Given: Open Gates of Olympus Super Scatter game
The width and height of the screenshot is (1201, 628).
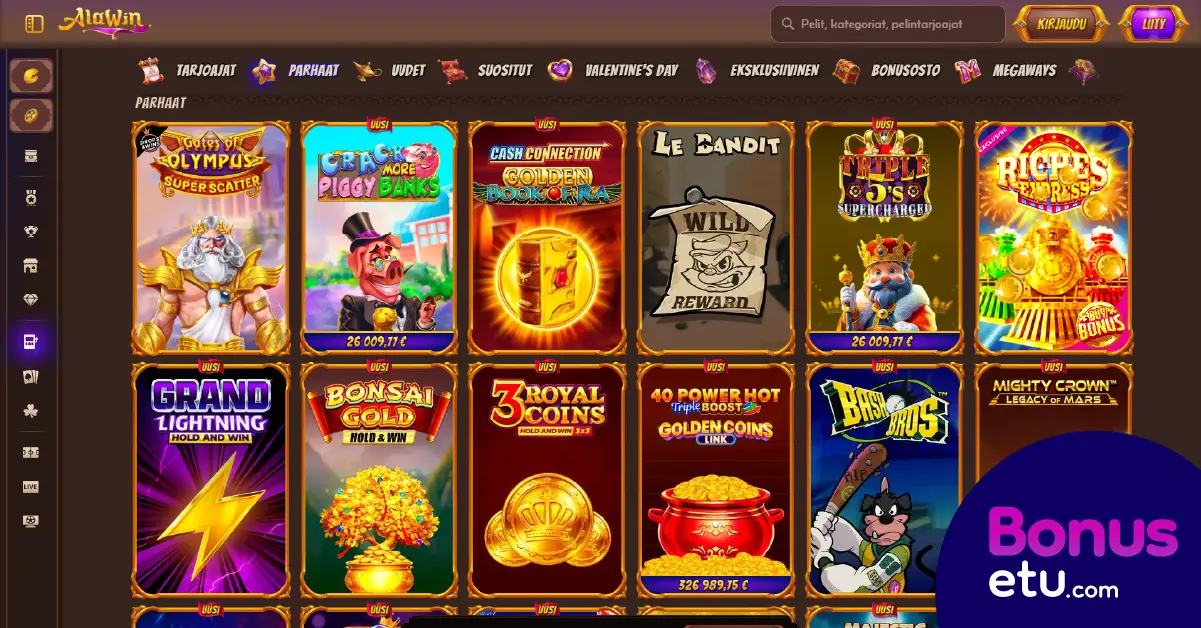Looking at the screenshot, I should coord(211,238).
